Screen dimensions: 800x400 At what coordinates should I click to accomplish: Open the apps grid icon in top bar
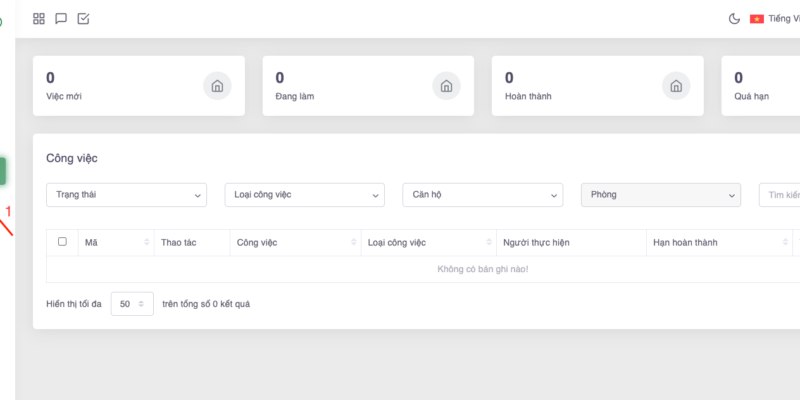39,19
